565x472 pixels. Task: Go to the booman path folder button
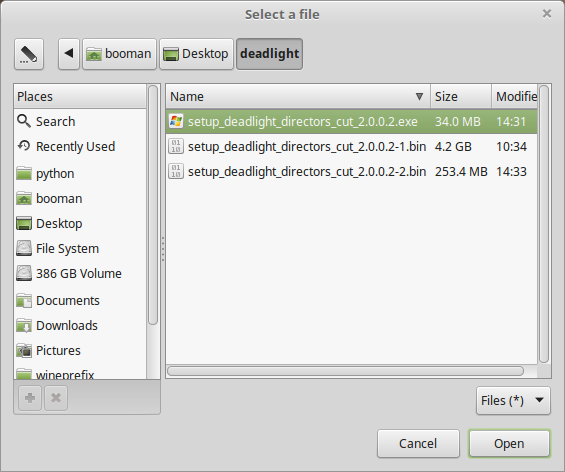(x=119, y=54)
